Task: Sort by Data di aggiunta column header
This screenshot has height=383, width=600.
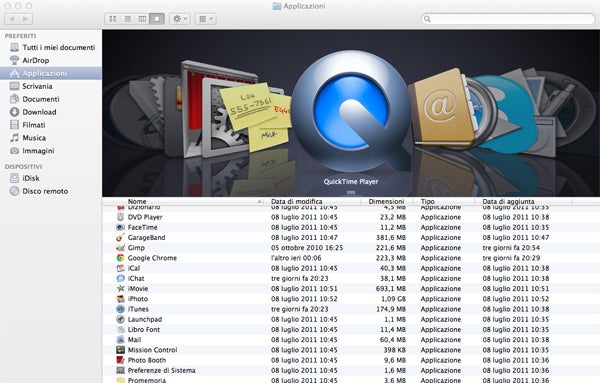Action: click(508, 201)
